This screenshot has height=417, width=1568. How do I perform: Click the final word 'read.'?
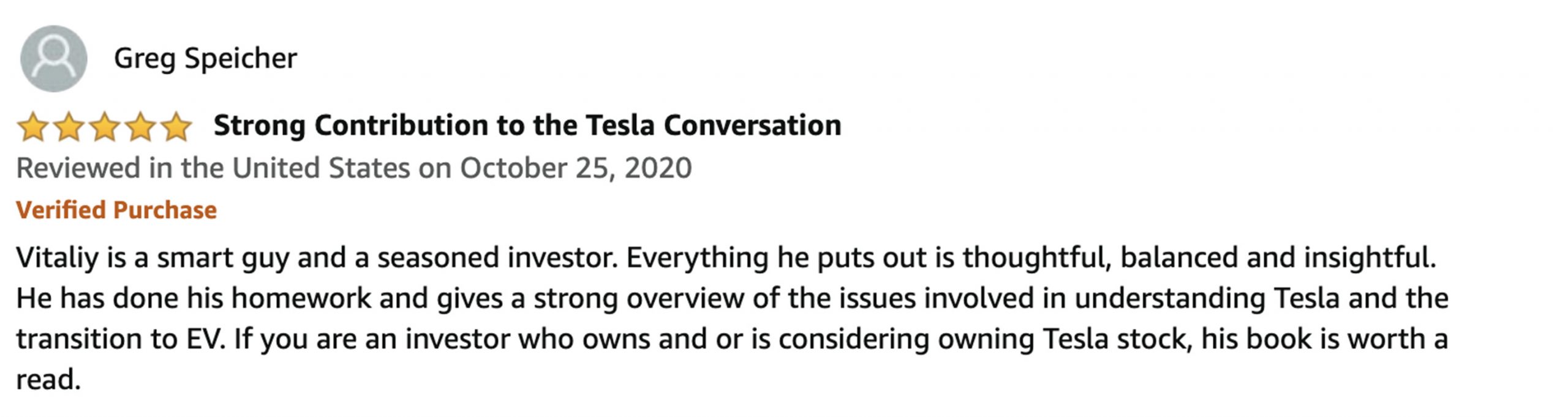(48, 380)
